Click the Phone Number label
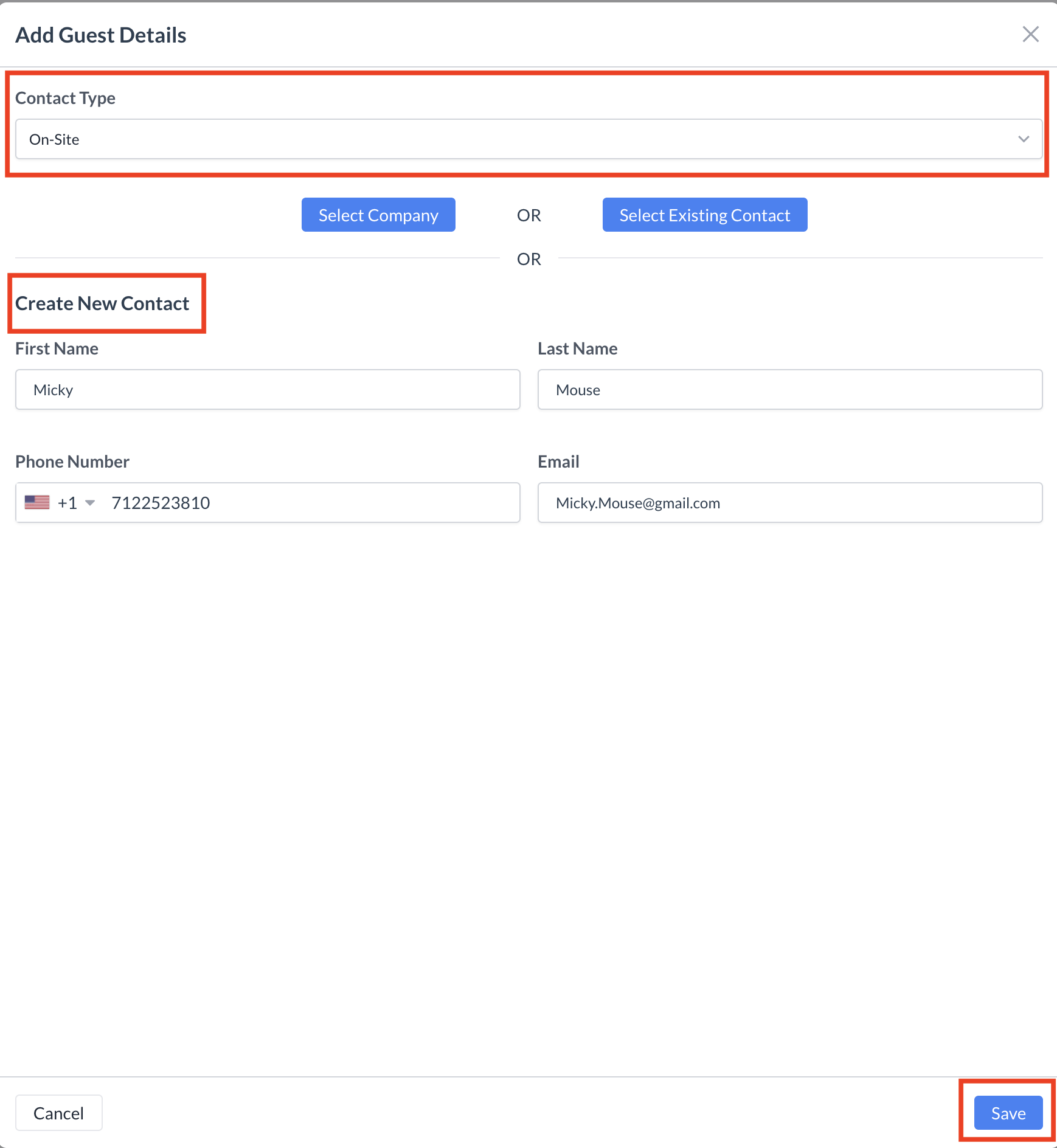 pos(72,462)
